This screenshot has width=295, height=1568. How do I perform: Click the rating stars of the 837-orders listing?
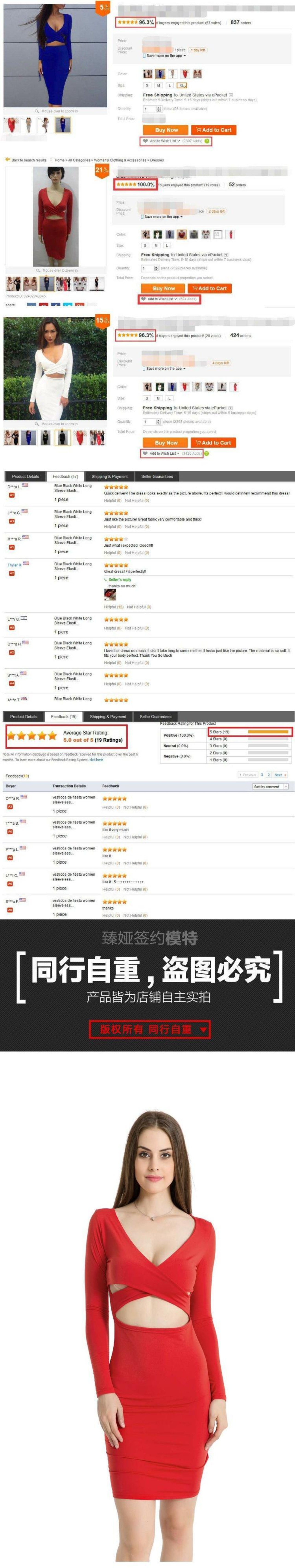pyautogui.click(x=127, y=23)
